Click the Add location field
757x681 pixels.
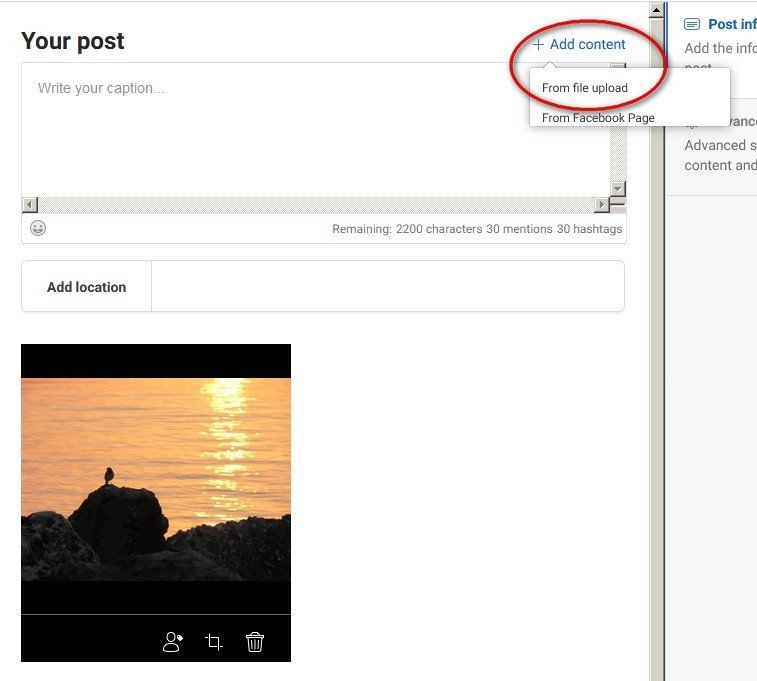[388, 286]
